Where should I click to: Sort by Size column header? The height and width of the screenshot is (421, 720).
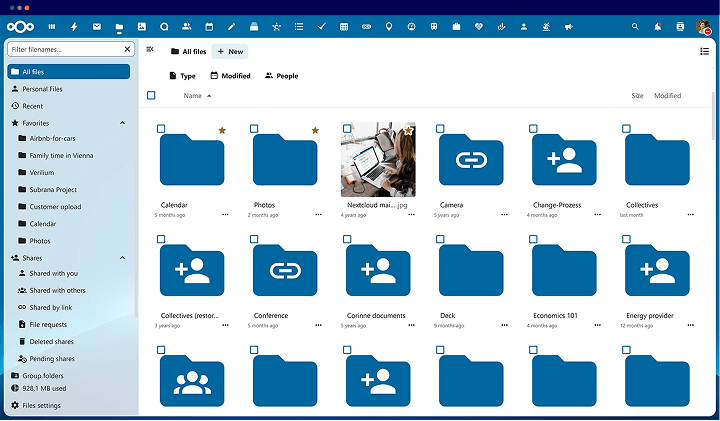[x=637, y=95]
